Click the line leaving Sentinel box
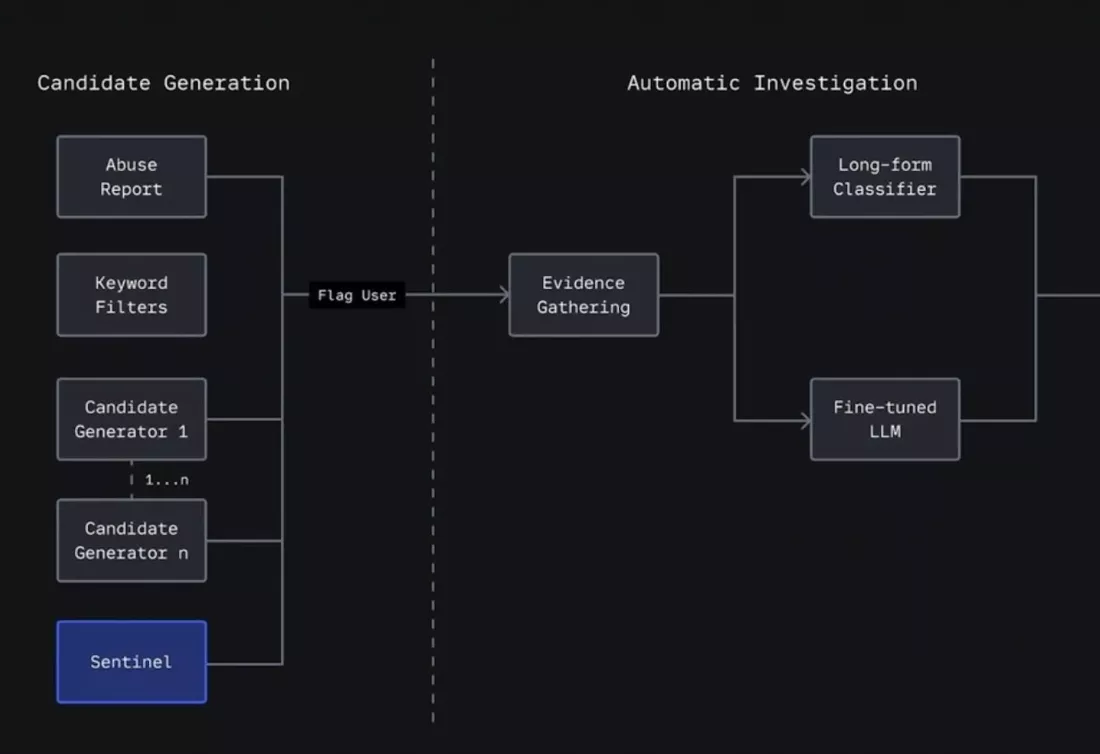 click(x=244, y=663)
